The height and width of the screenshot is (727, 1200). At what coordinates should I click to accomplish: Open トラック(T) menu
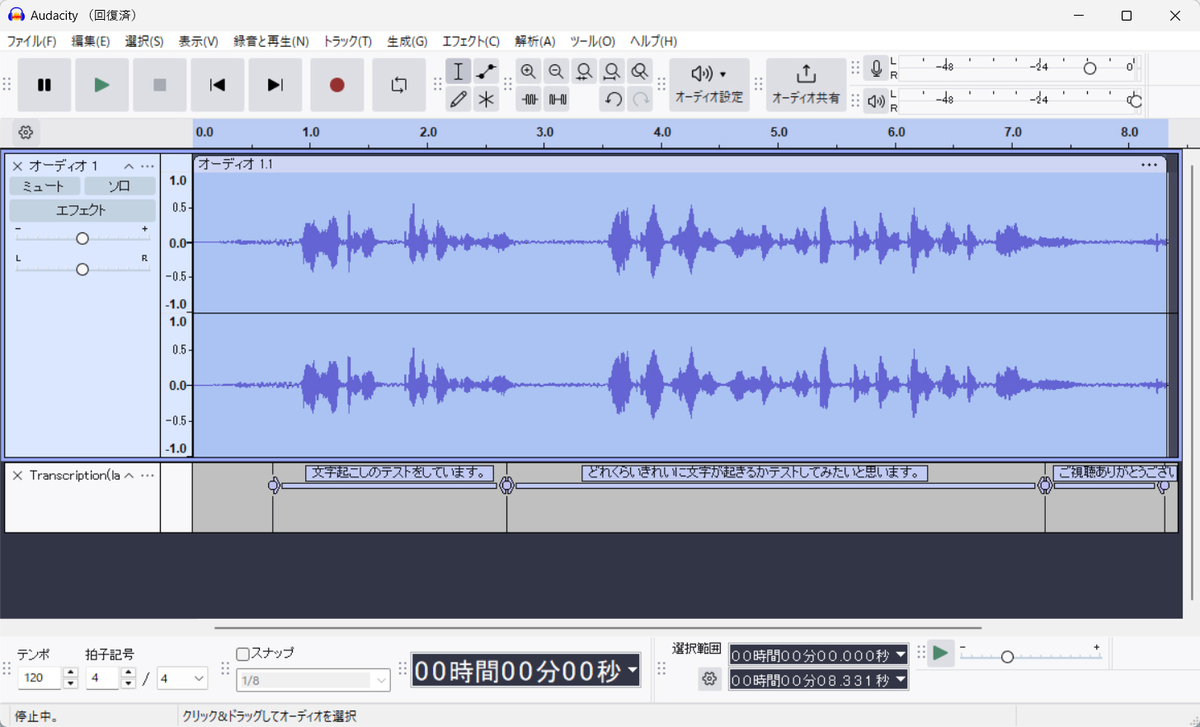click(347, 41)
